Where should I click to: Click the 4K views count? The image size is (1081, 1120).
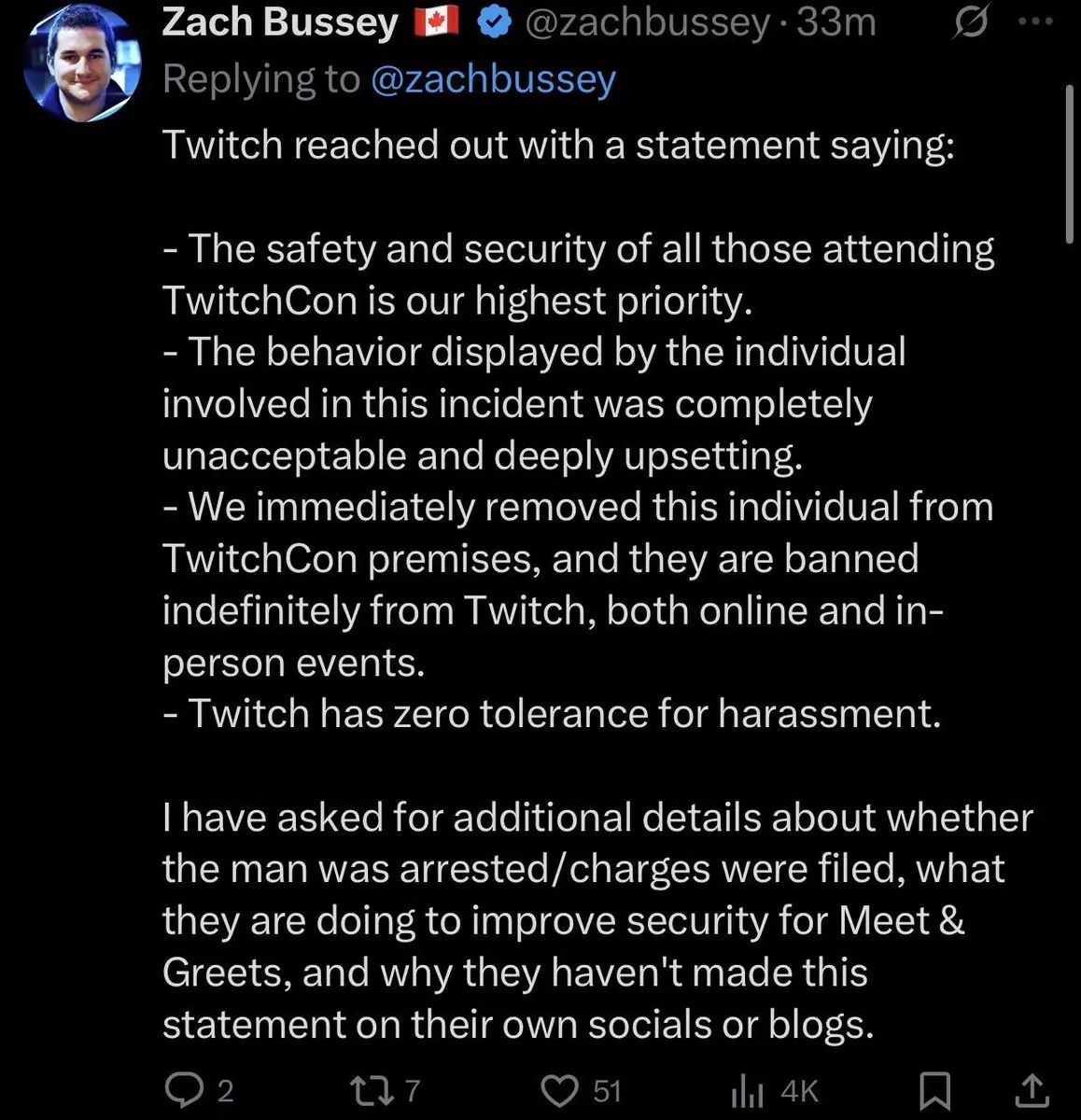pos(799,1090)
